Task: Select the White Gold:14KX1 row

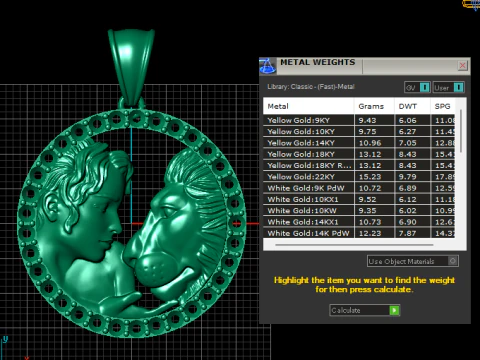Action: pyautogui.click(x=359, y=222)
